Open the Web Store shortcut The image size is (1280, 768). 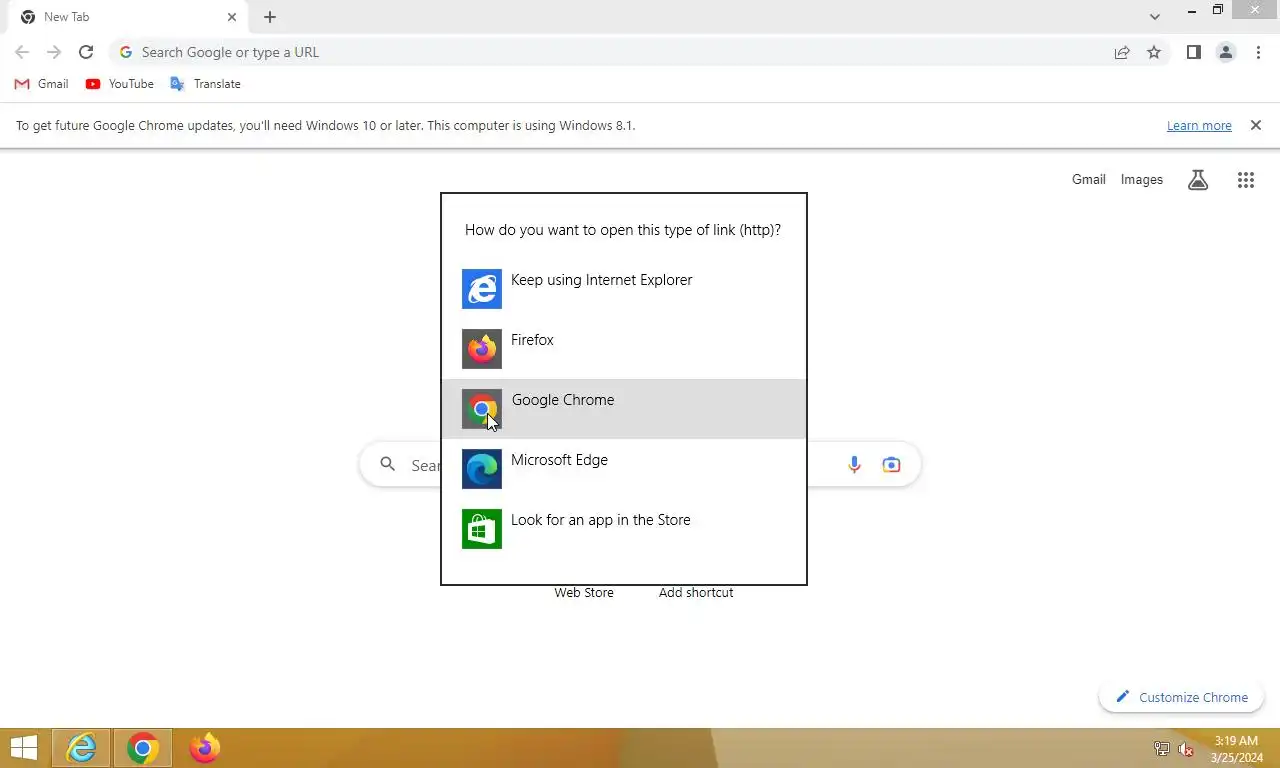point(584,593)
